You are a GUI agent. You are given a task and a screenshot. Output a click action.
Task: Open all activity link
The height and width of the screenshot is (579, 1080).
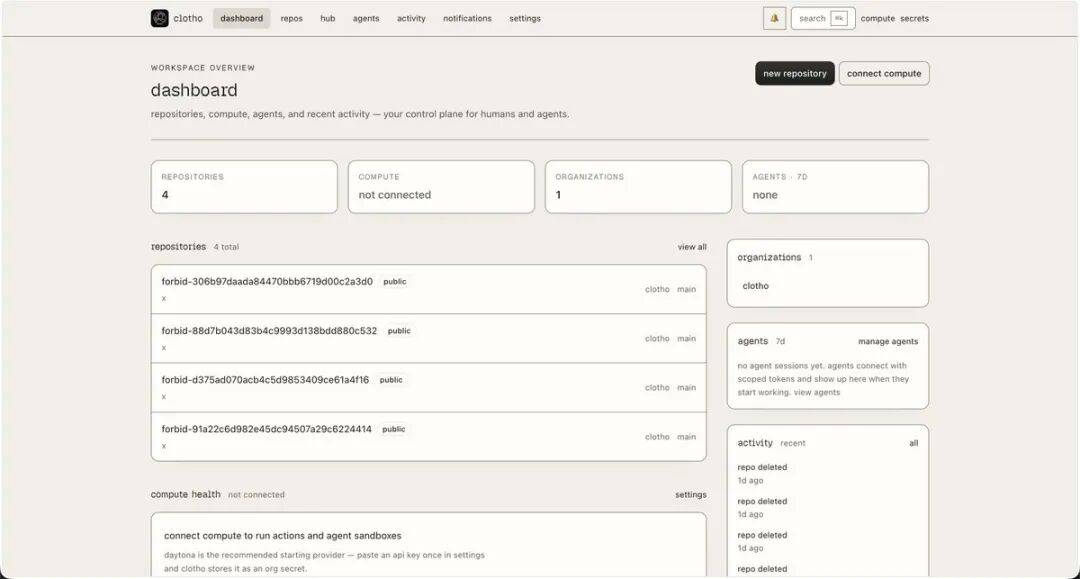(913, 443)
